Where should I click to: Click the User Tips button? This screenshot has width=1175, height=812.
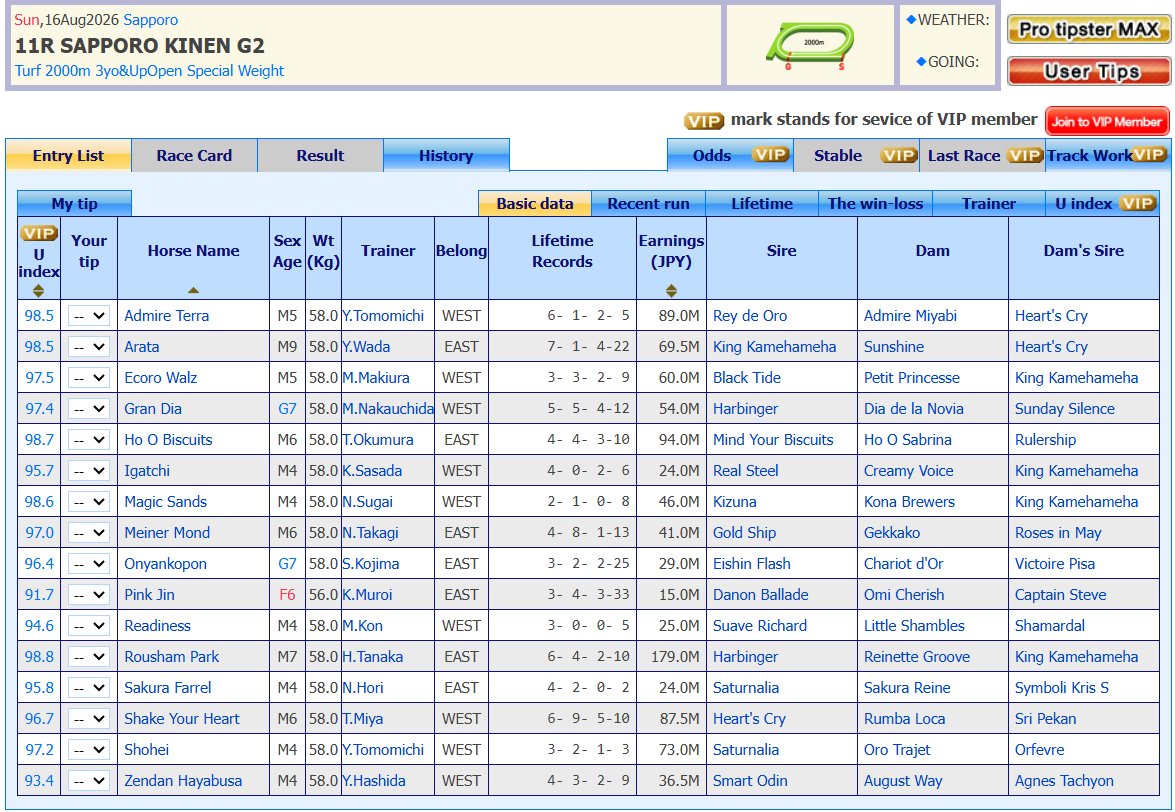pos(1089,71)
